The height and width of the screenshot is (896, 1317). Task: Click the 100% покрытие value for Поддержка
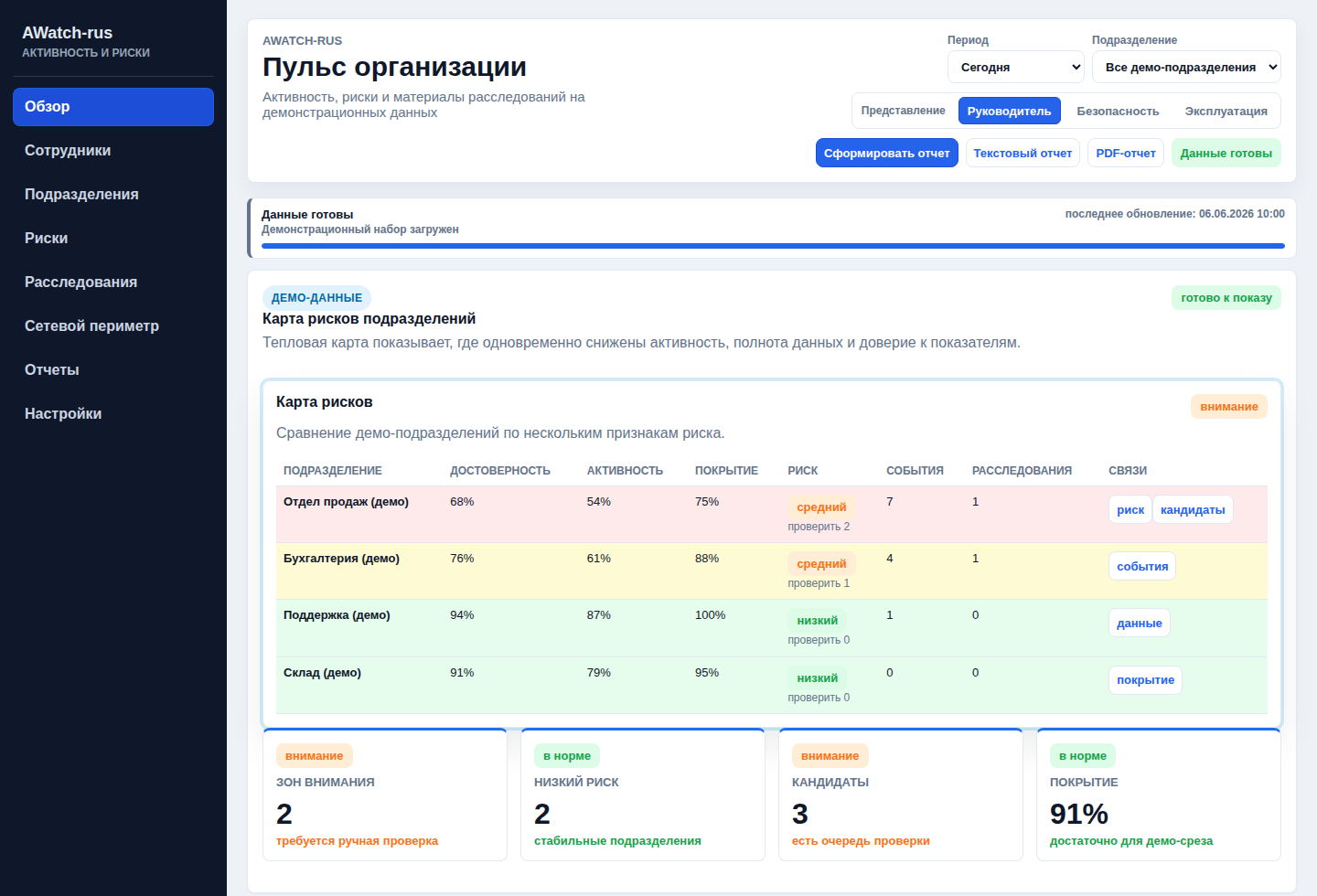(710, 614)
